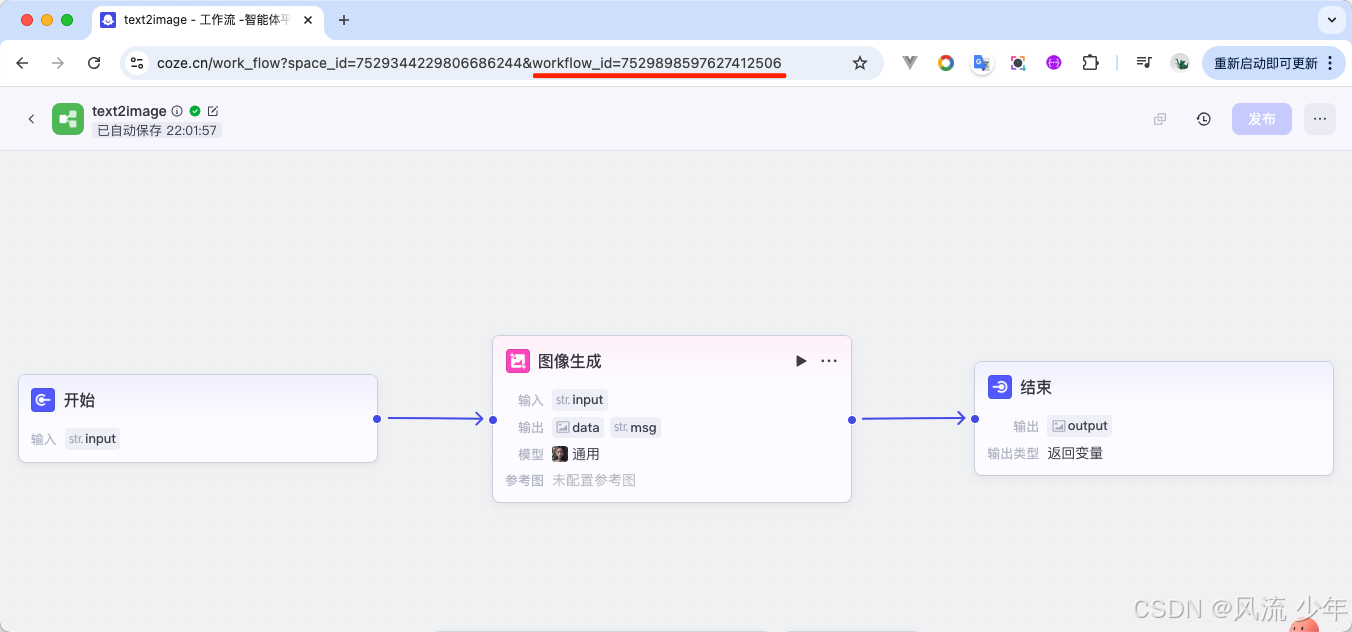Viewport: 1352px width, 632px height.
Task: Click the 开始 node's blue icon
Action: (42, 400)
